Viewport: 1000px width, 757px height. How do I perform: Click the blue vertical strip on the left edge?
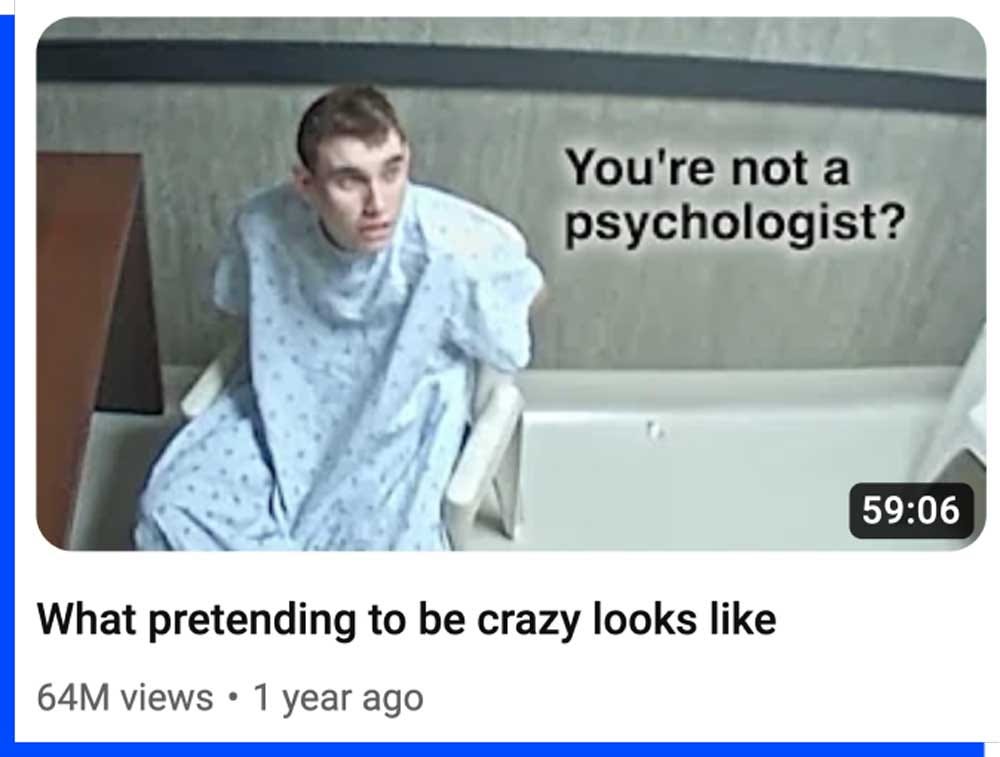[7, 383]
